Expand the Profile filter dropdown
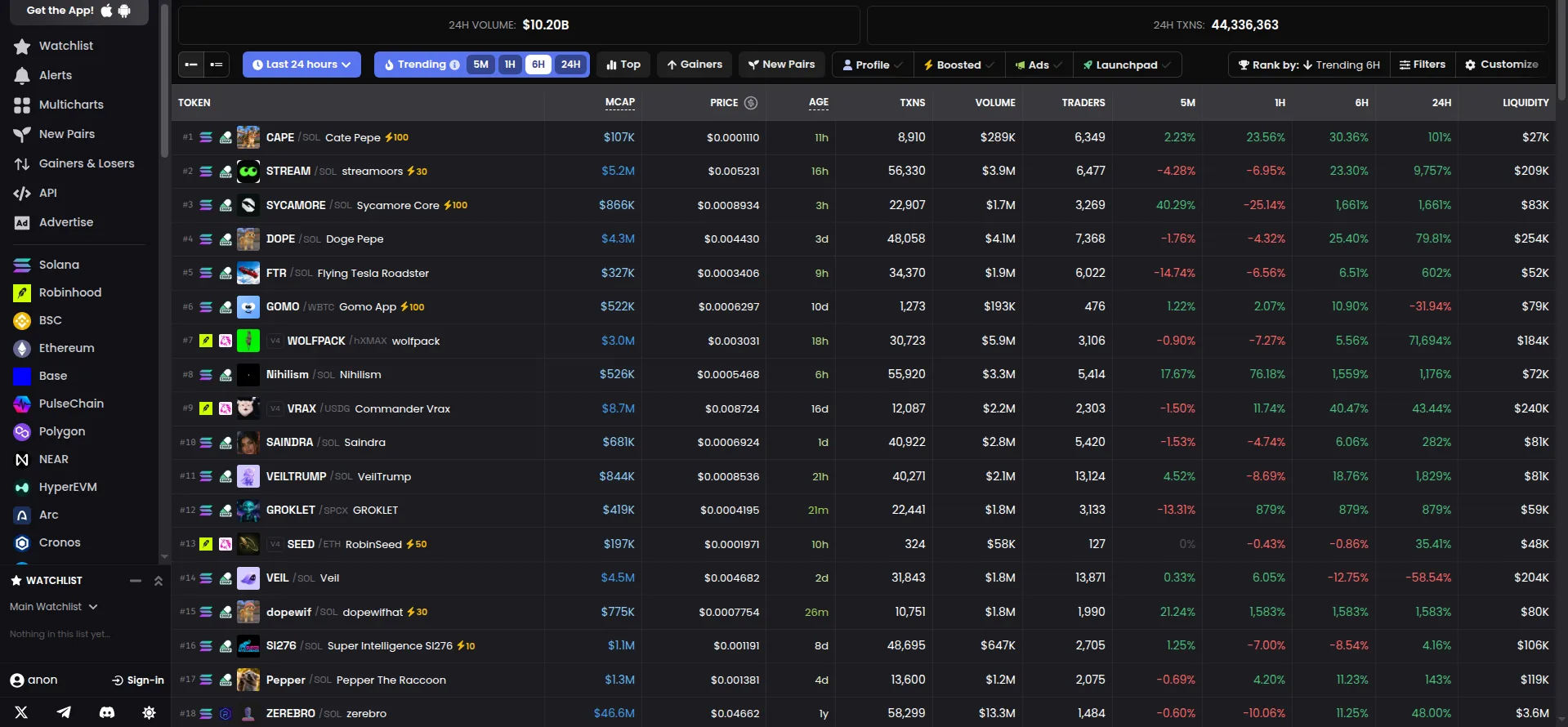Image resolution: width=1568 pixels, height=727 pixels. click(x=873, y=65)
